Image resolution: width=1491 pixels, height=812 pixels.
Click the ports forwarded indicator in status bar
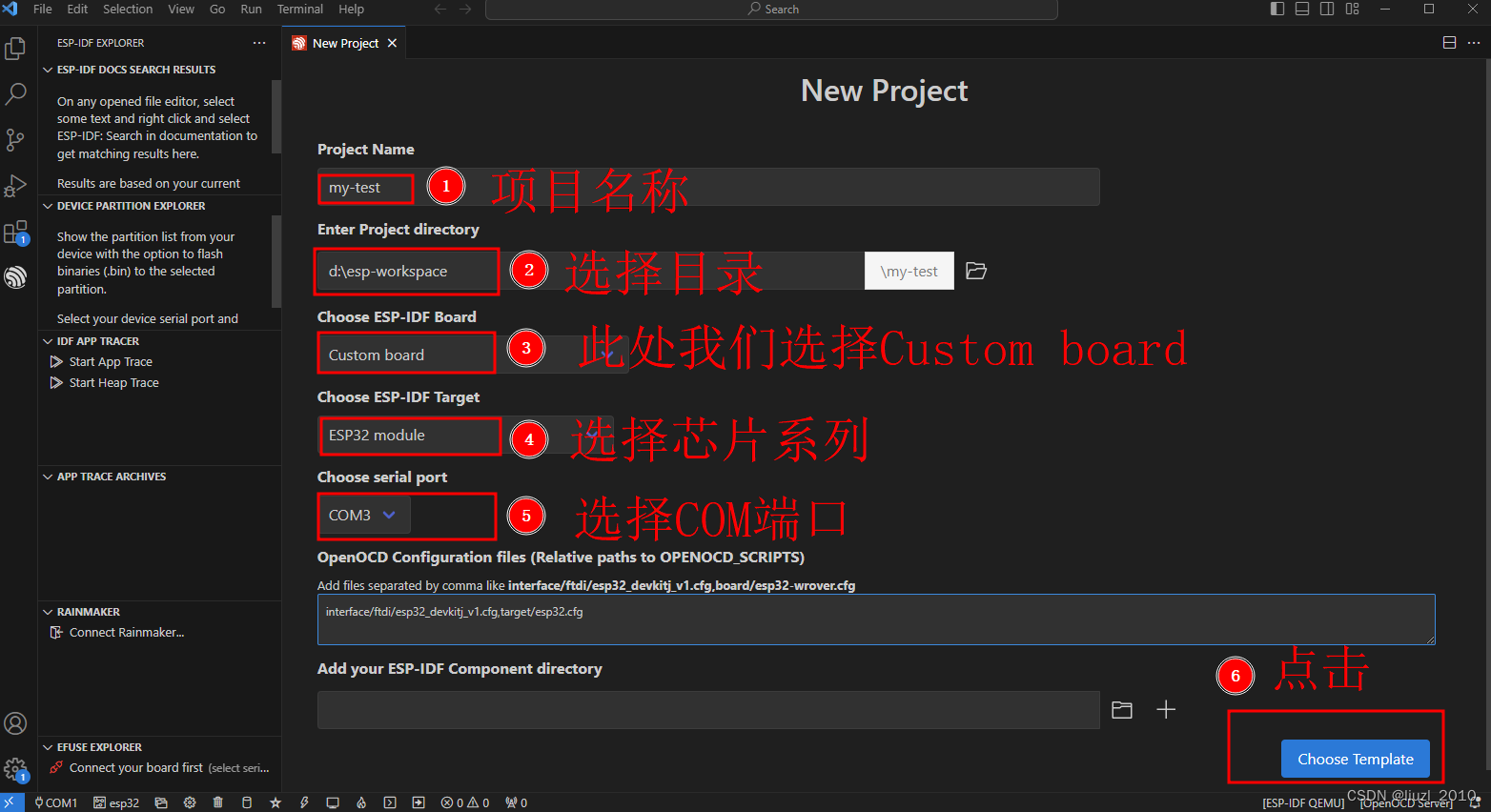click(x=516, y=802)
